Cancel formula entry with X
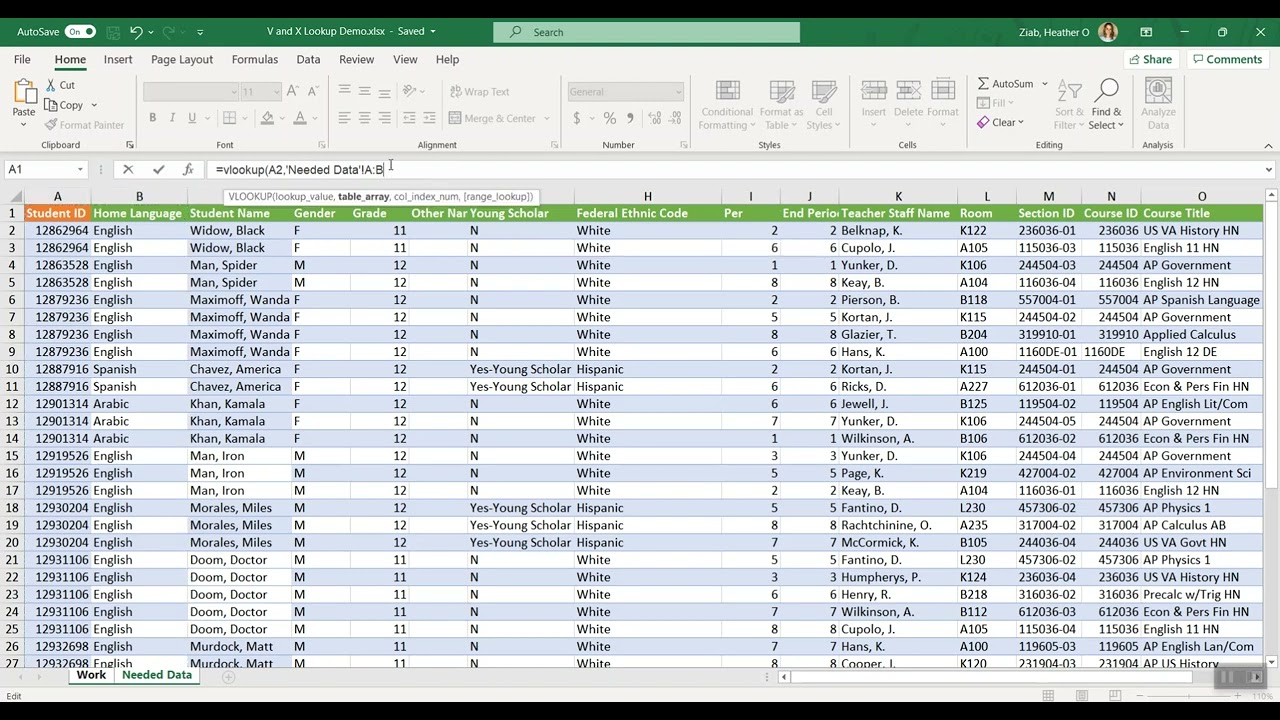1280x720 pixels. point(128,170)
